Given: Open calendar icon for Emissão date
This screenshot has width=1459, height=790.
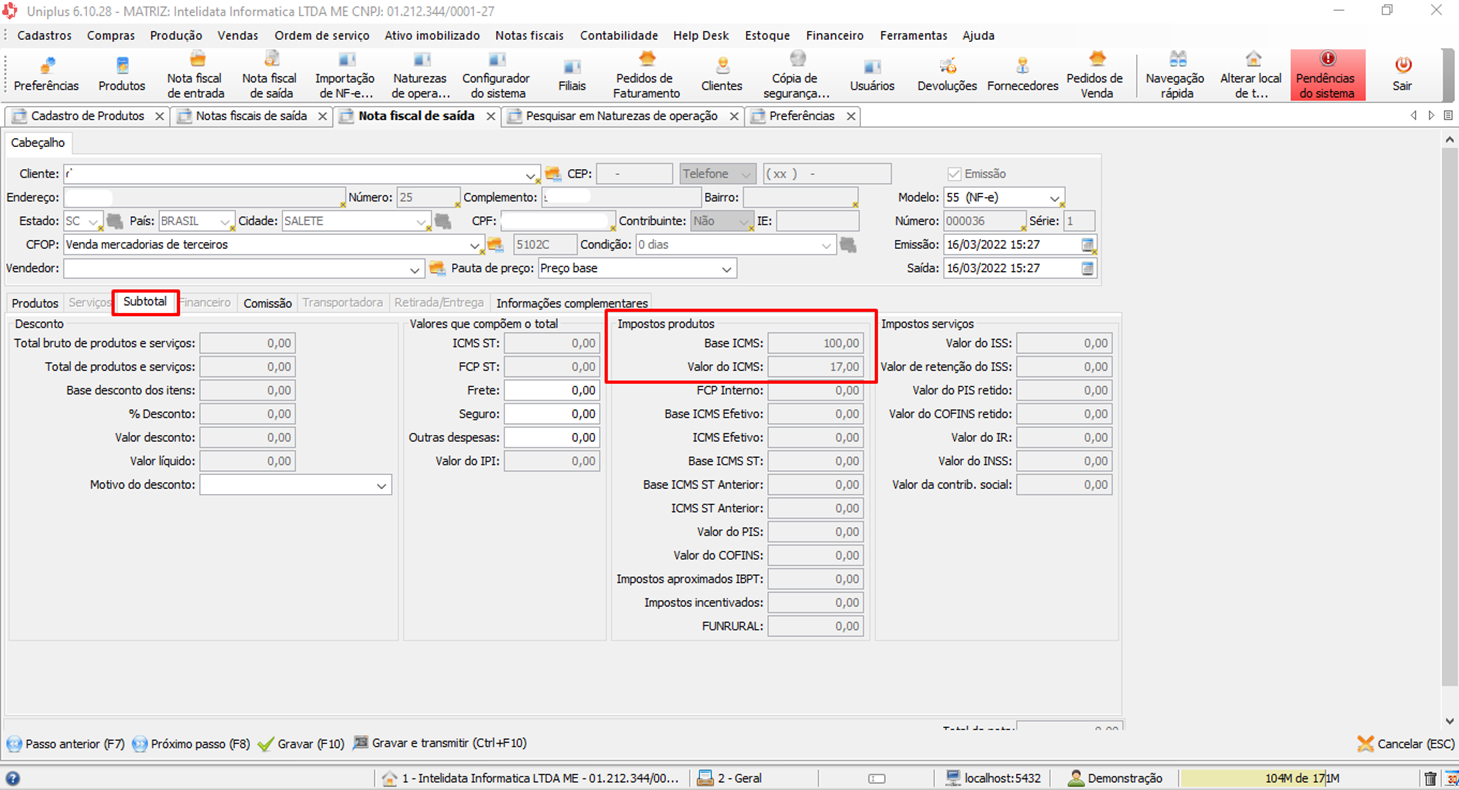Looking at the screenshot, I should (1088, 245).
